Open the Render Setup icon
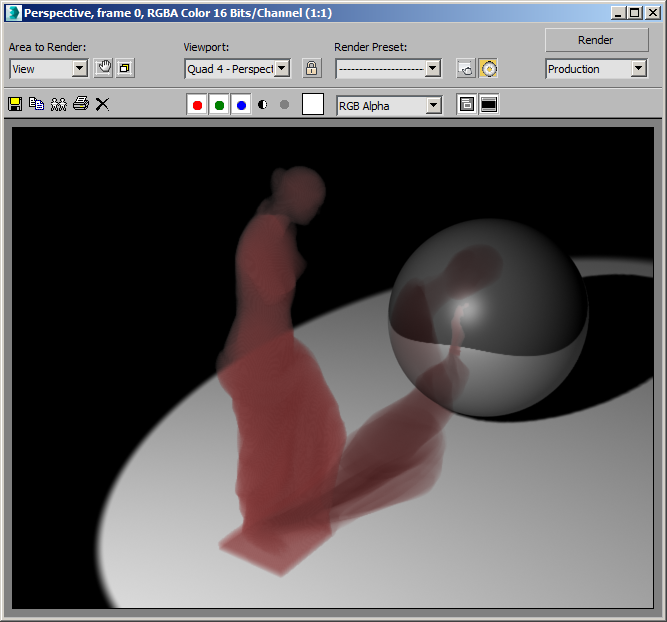 coord(466,68)
